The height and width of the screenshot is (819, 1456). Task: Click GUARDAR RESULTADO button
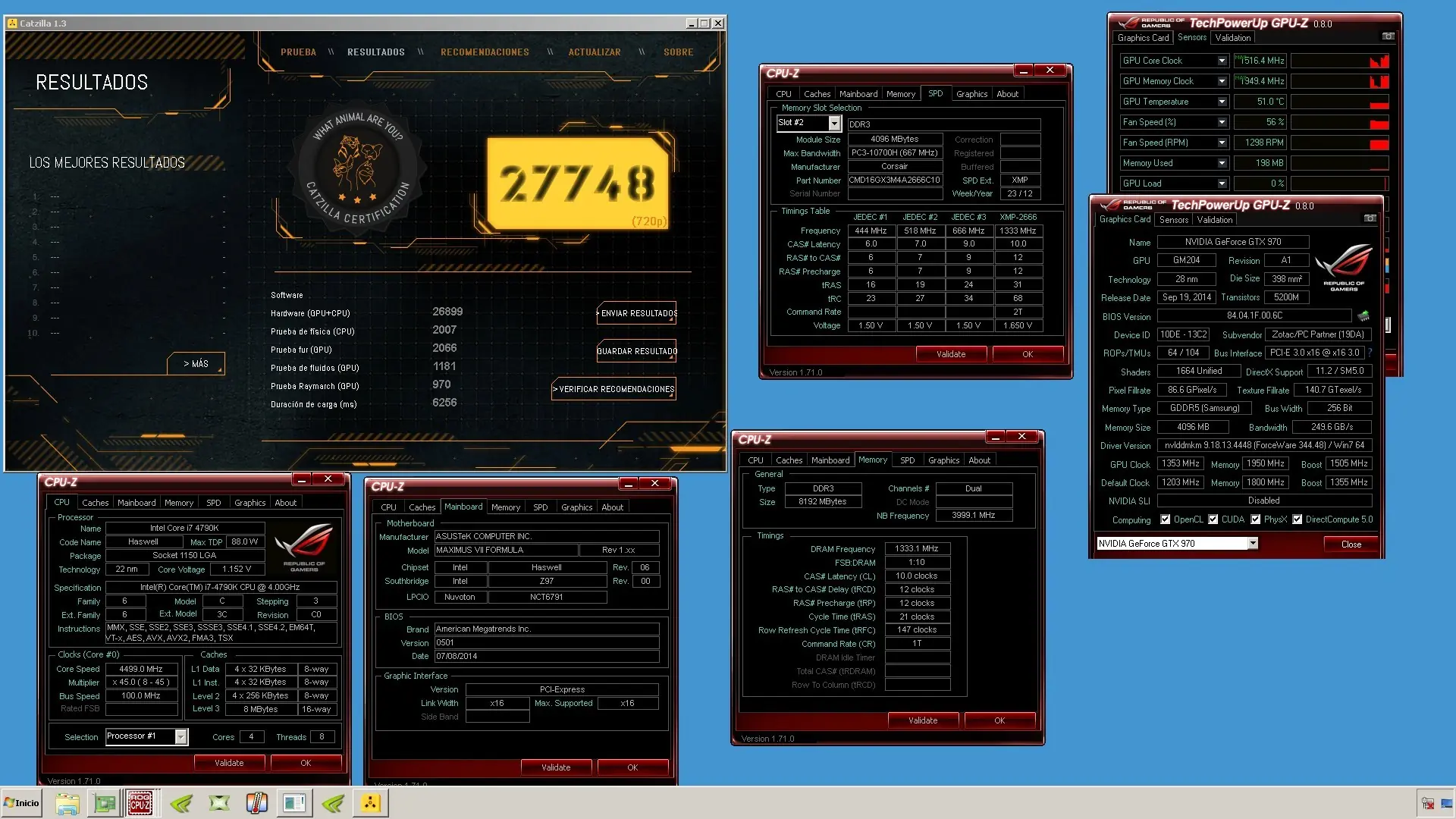click(637, 351)
